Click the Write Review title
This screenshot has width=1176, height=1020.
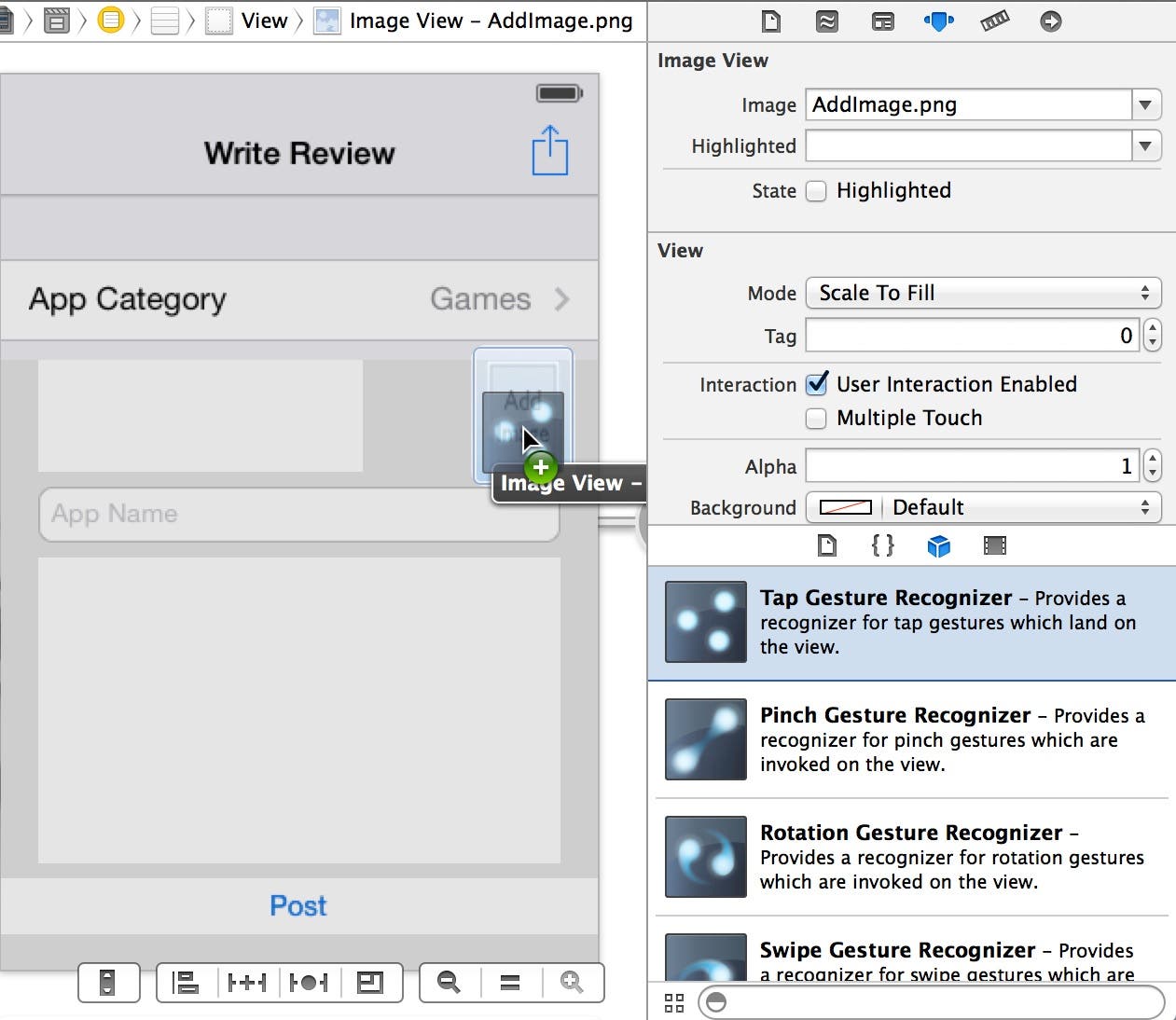point(299,153)
